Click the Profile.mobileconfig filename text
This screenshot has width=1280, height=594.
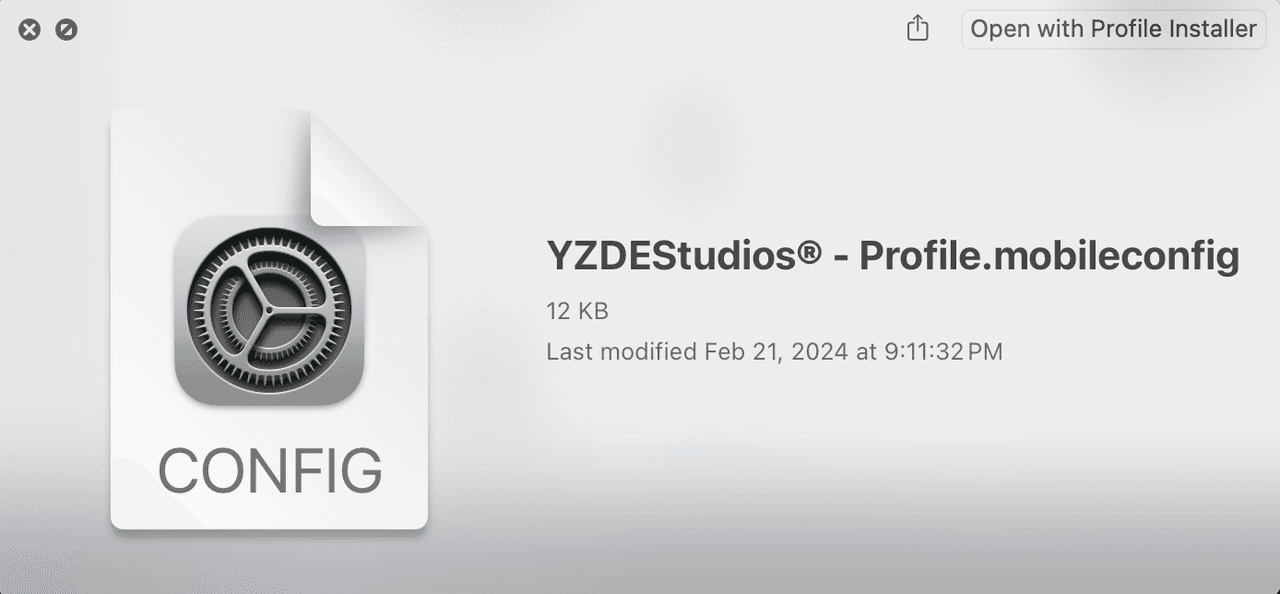click(x=1049, y=256)
